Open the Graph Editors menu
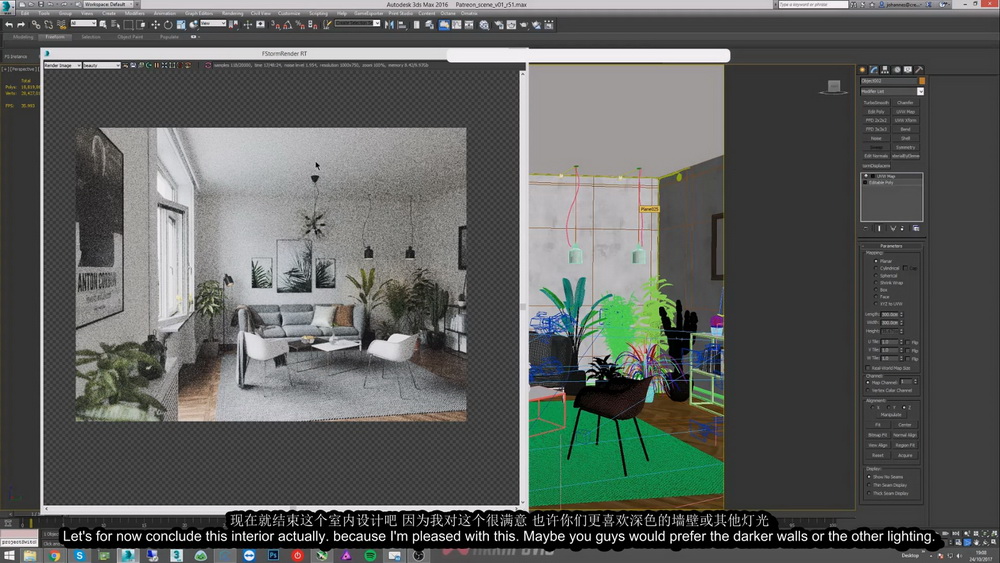This screenshot has height=563, width=1000. [199, 13]
